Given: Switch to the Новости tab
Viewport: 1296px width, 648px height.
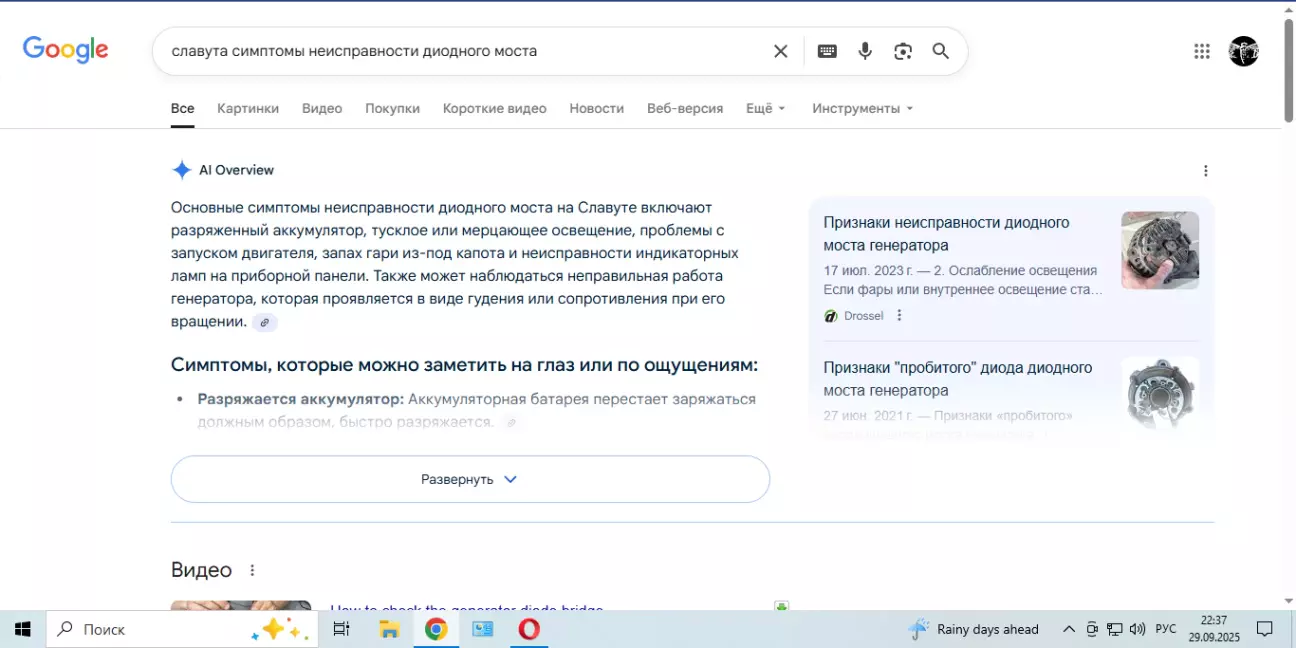Looking at the screenshot, I should [596, 108].
